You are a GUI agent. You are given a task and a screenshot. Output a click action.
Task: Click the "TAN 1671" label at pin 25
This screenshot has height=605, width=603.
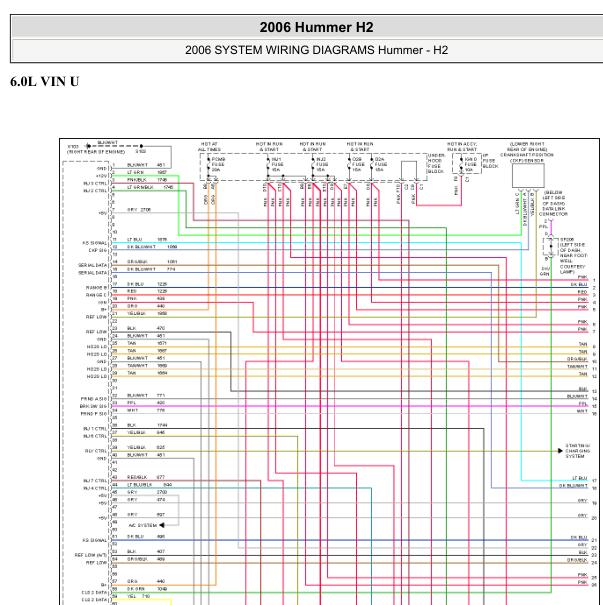tap(147, 343)
